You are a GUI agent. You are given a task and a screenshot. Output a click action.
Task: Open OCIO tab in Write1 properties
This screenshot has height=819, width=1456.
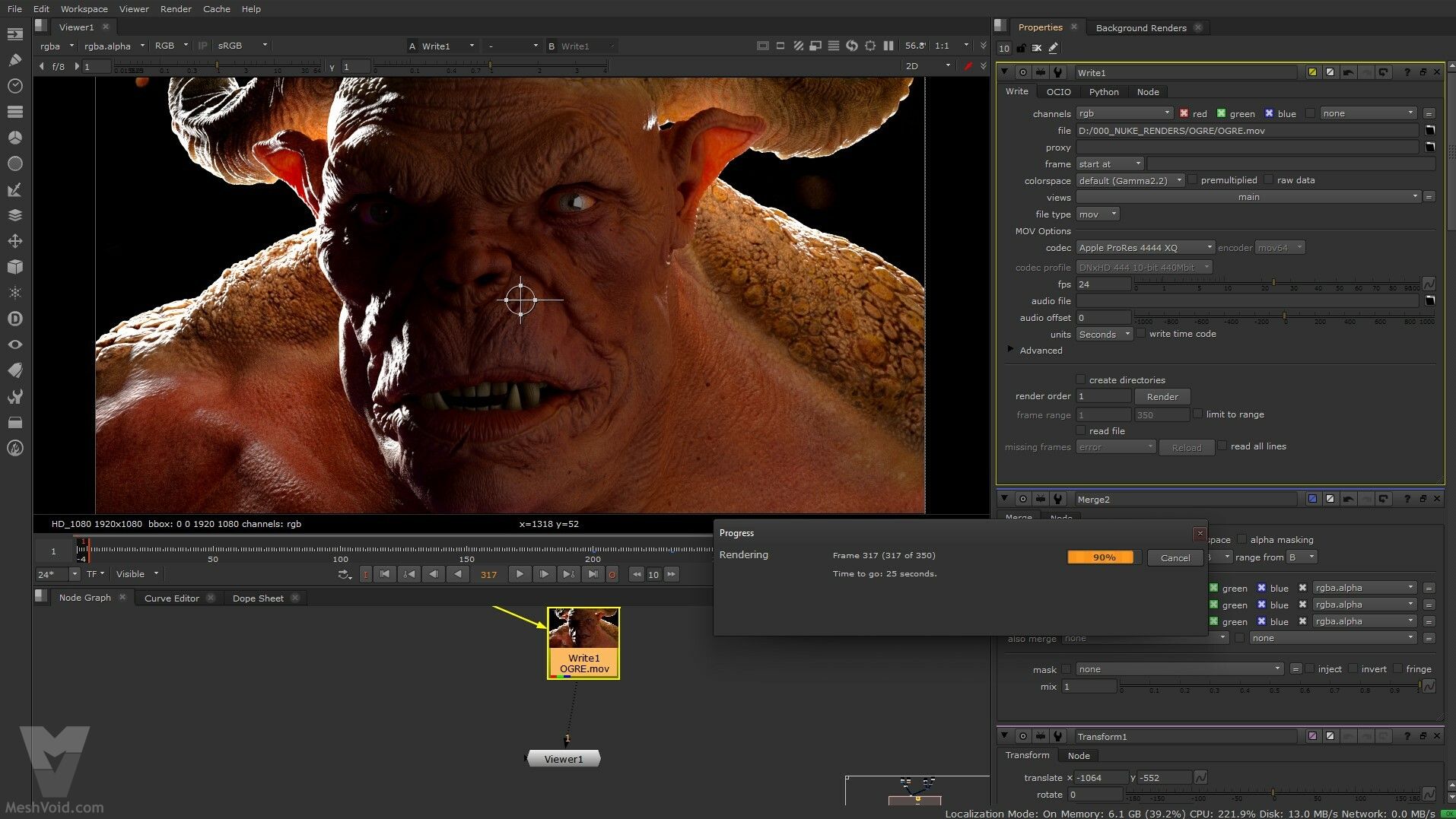pos(1058,92)
